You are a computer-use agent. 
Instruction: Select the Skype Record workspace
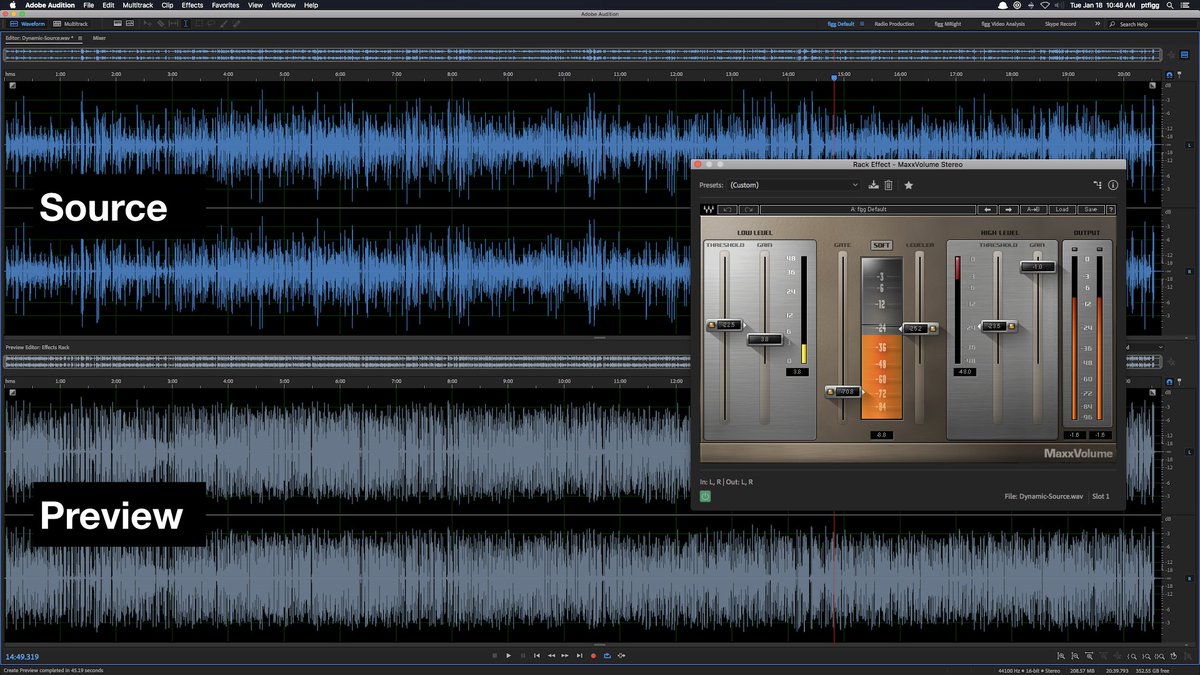[1060, 24]
